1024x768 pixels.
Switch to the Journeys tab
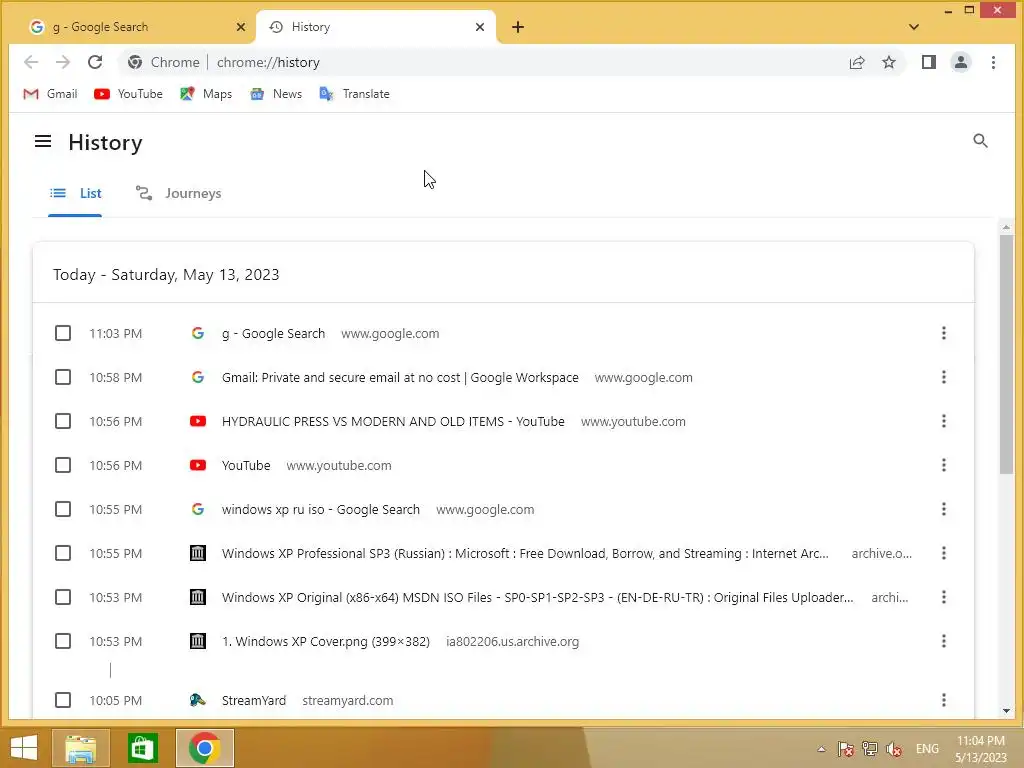click(178, 193)
